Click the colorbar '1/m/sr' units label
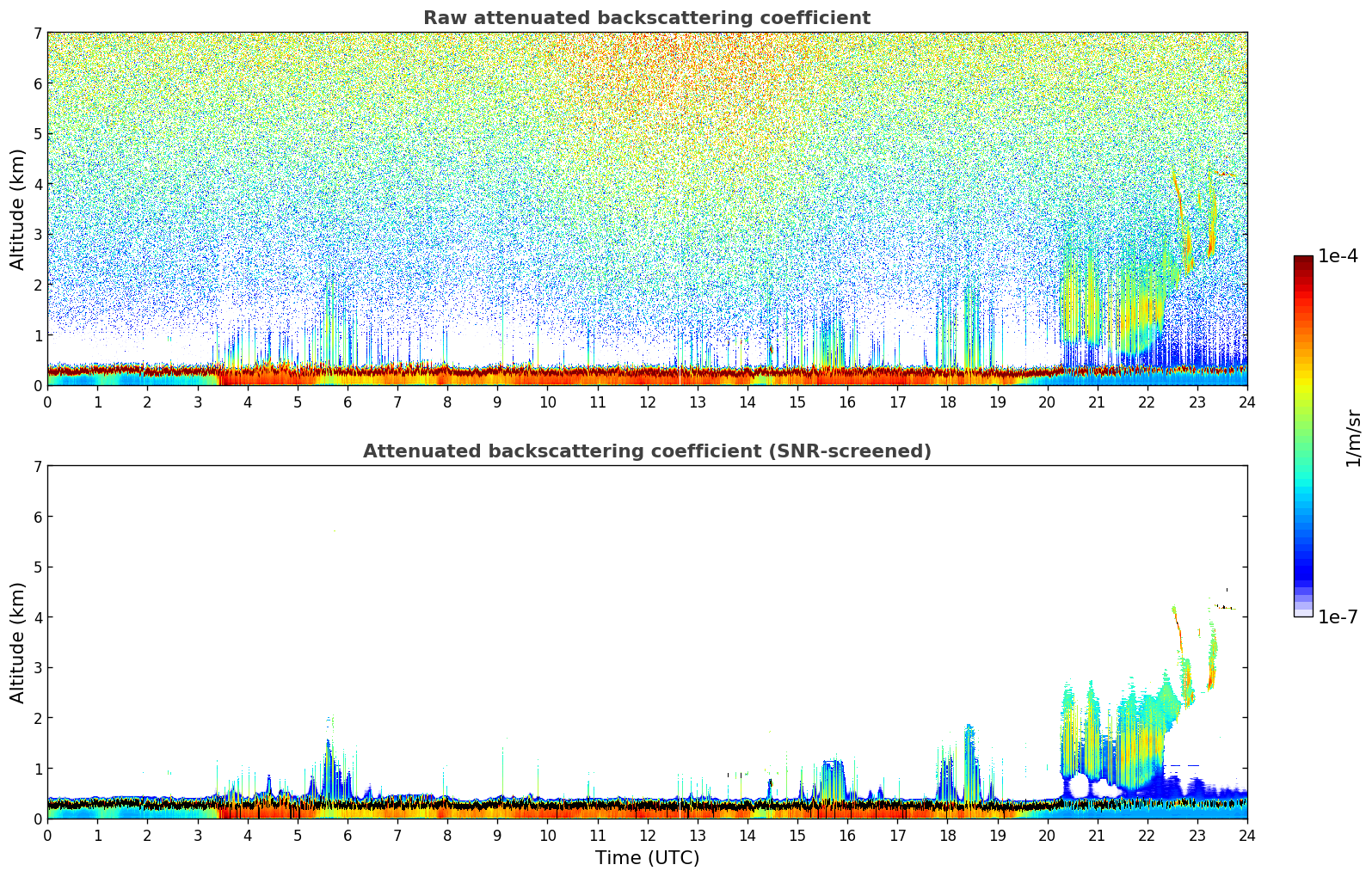Viewport: 1372px width, 877px height. pyautogui.click(x=1353, y=438)
